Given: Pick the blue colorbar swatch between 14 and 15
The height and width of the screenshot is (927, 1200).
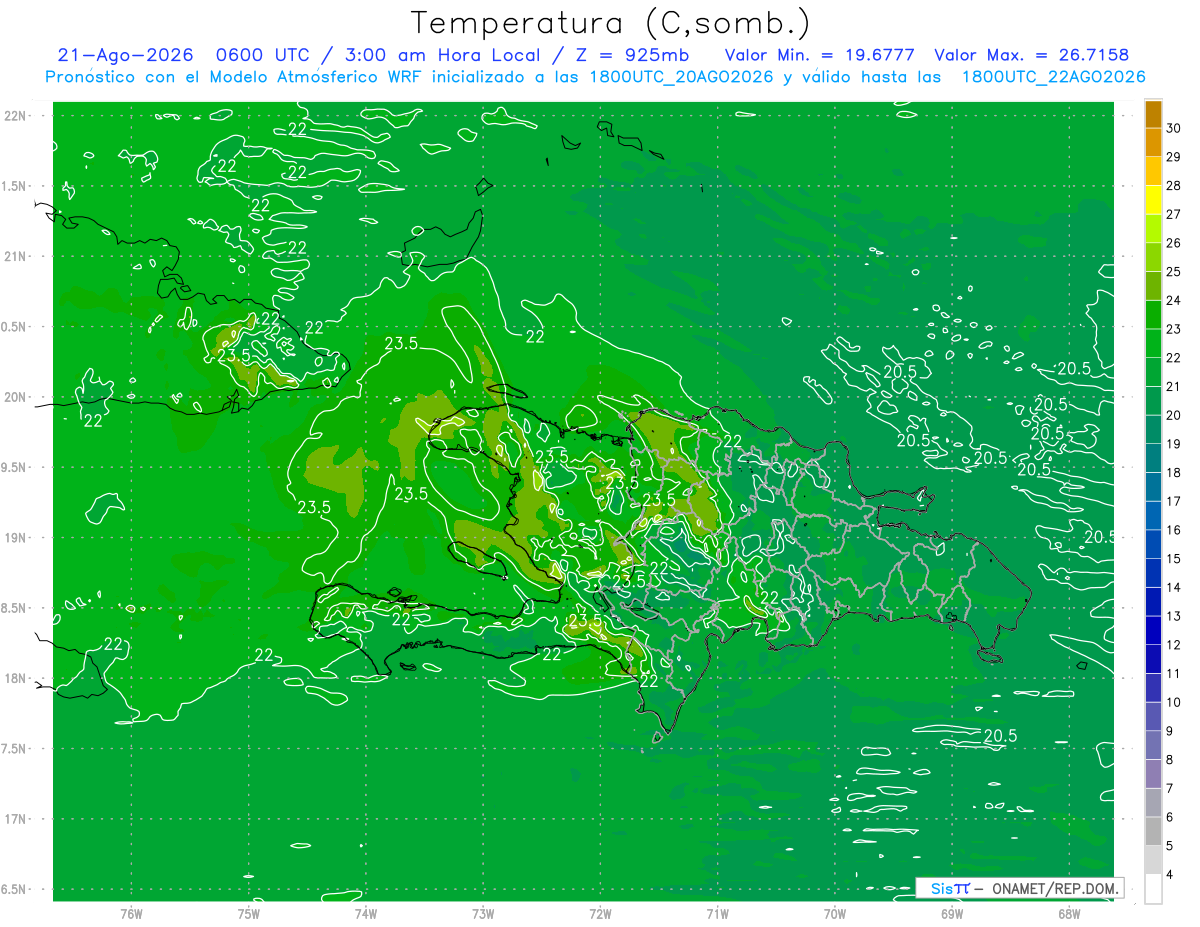Looking at the screenshot, I should click(x=1153, y=573).
